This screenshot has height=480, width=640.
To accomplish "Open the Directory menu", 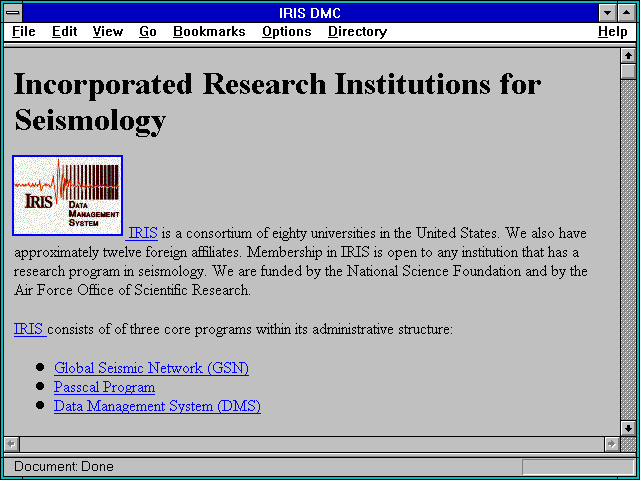I will pyautogui.click(x=357, y=32).
